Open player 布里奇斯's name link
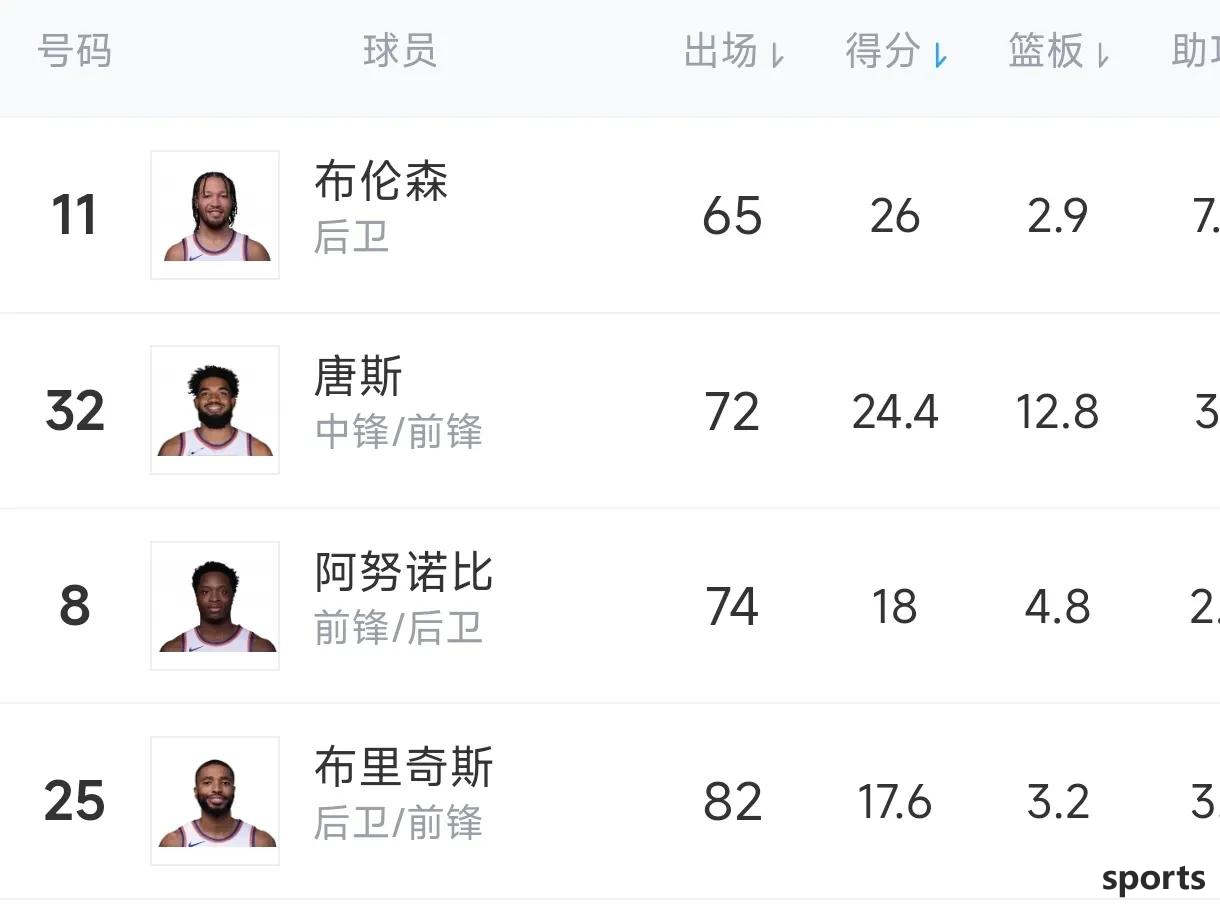 pos(404,768)
